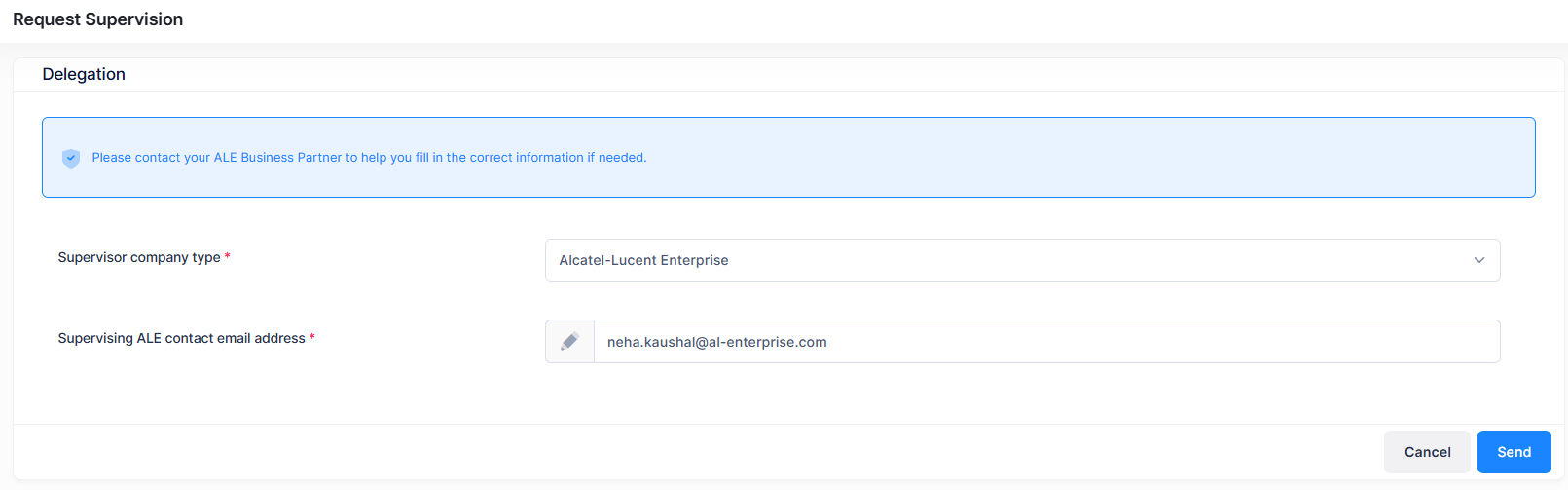Click the red asterisk after Supervisor company type
The height and width of the screenshot is (490, 1568).
228,256
